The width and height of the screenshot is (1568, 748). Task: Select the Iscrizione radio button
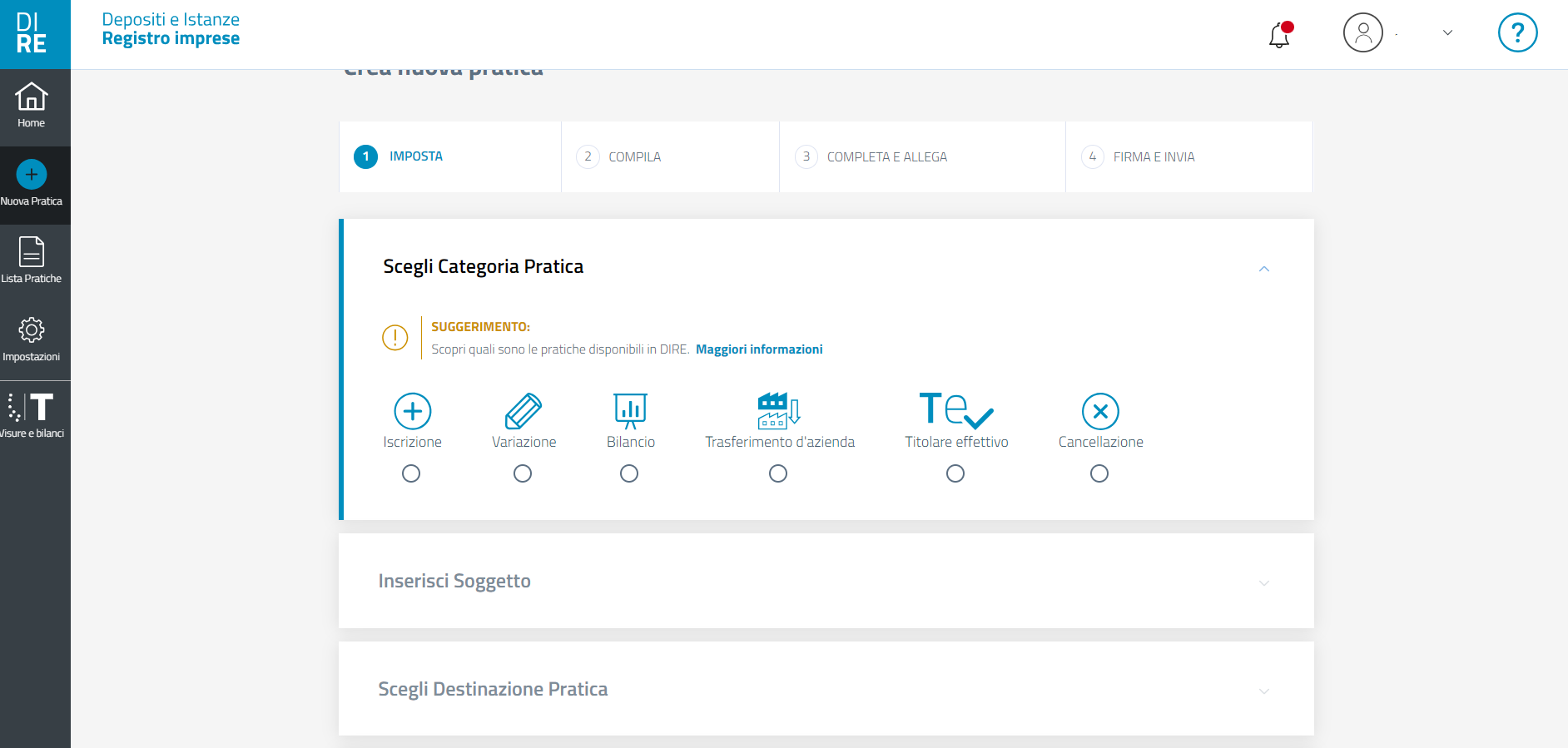tap(411, 473)
